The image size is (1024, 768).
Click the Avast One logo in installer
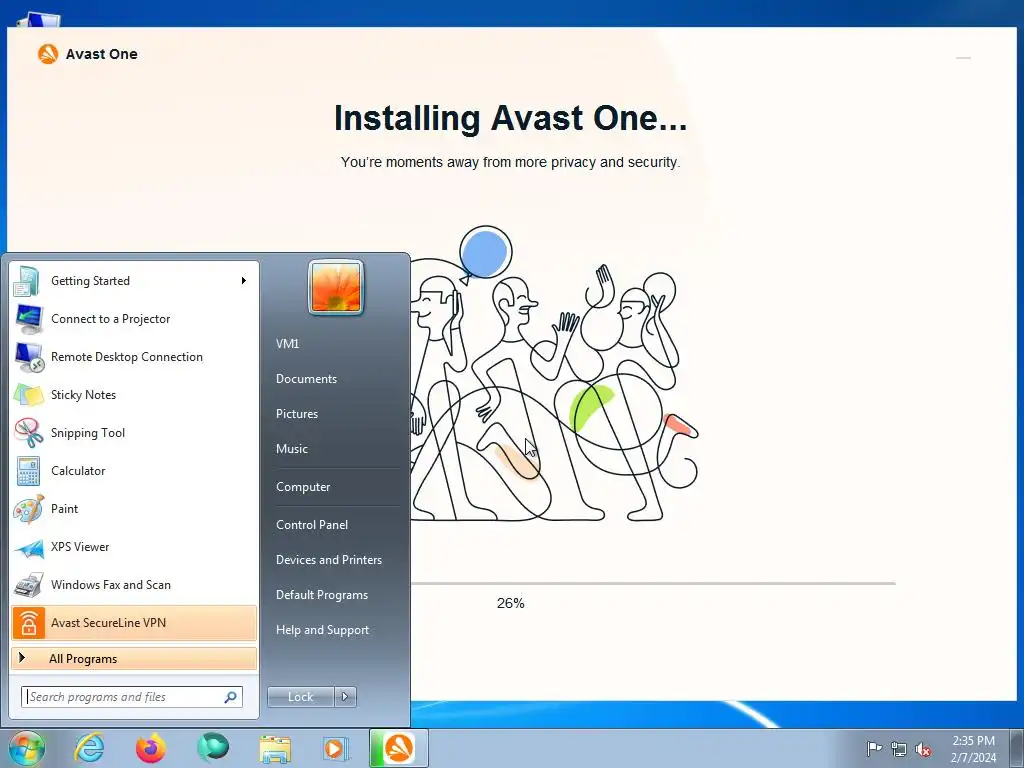[48, 54]
